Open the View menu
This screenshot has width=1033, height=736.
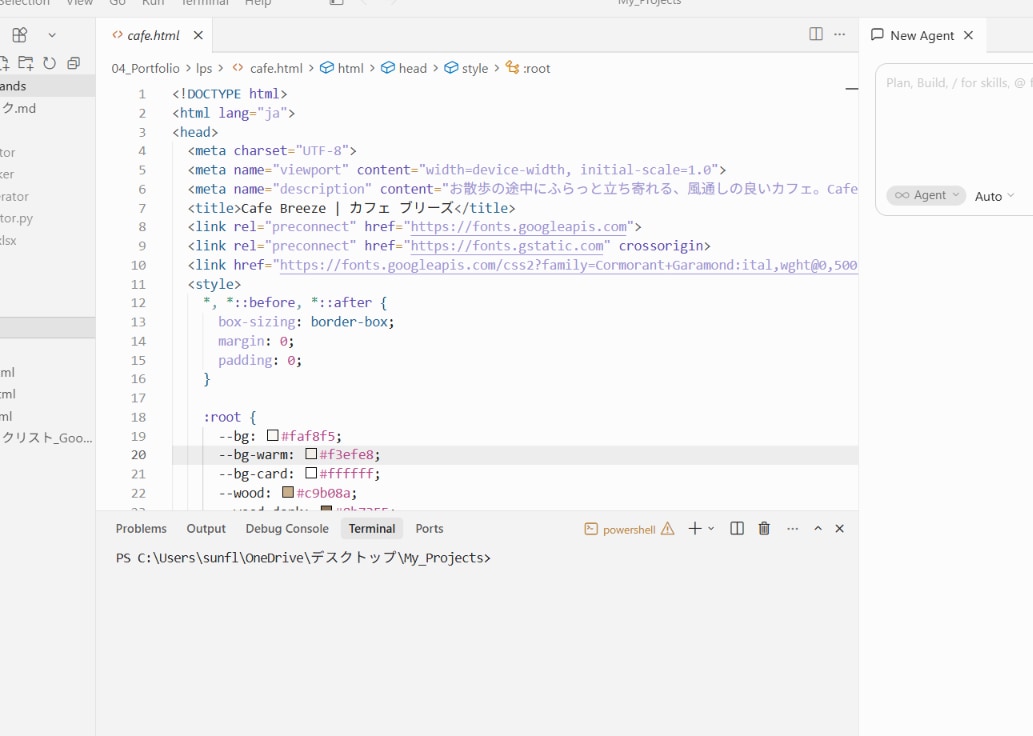[x=79, y=3]
